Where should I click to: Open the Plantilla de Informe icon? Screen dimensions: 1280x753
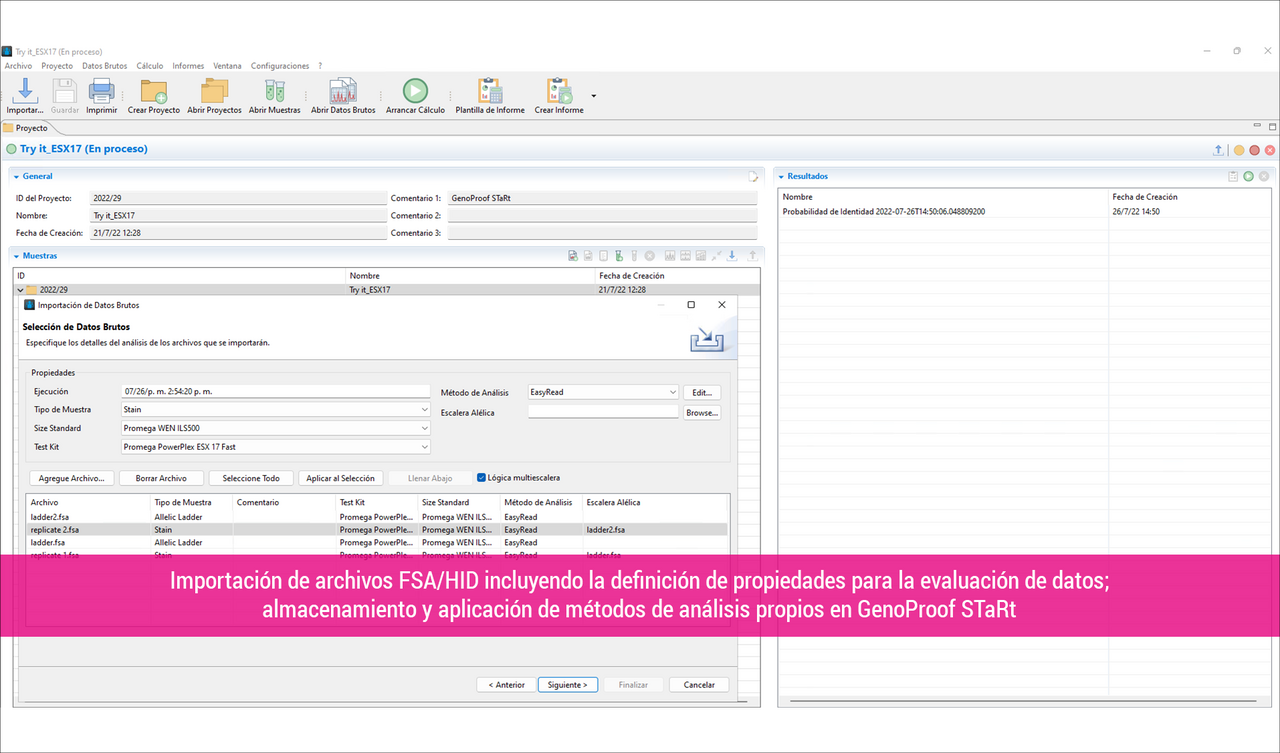pyautogui.click(x=490, y=90)
